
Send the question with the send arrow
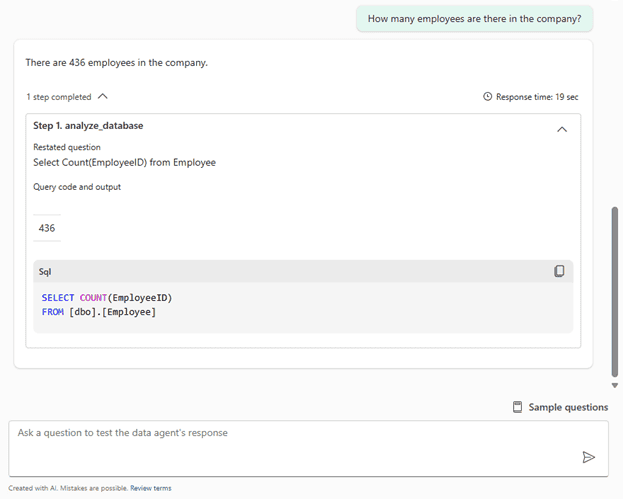(x=588, y=457)
